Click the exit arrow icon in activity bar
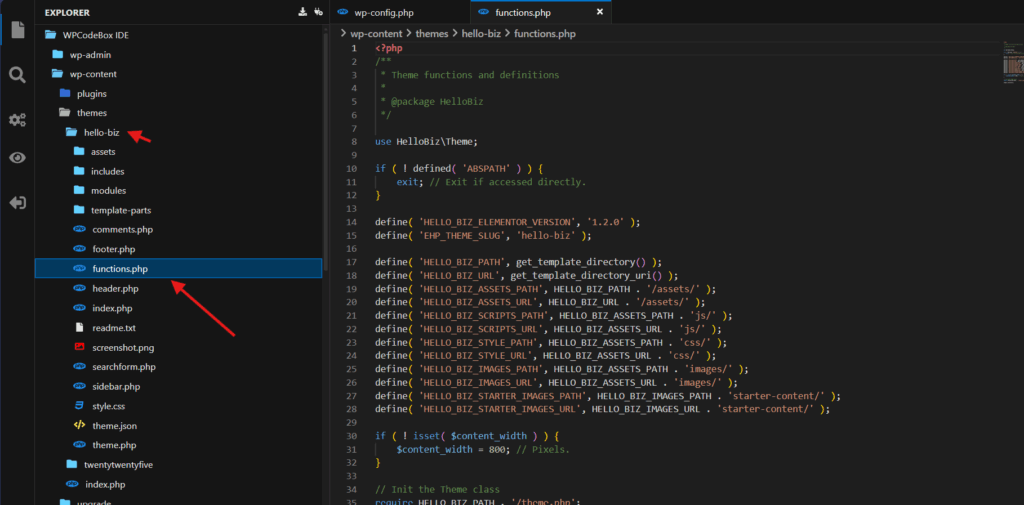This screenshot has height=505, width=1024. pos(18,203)
